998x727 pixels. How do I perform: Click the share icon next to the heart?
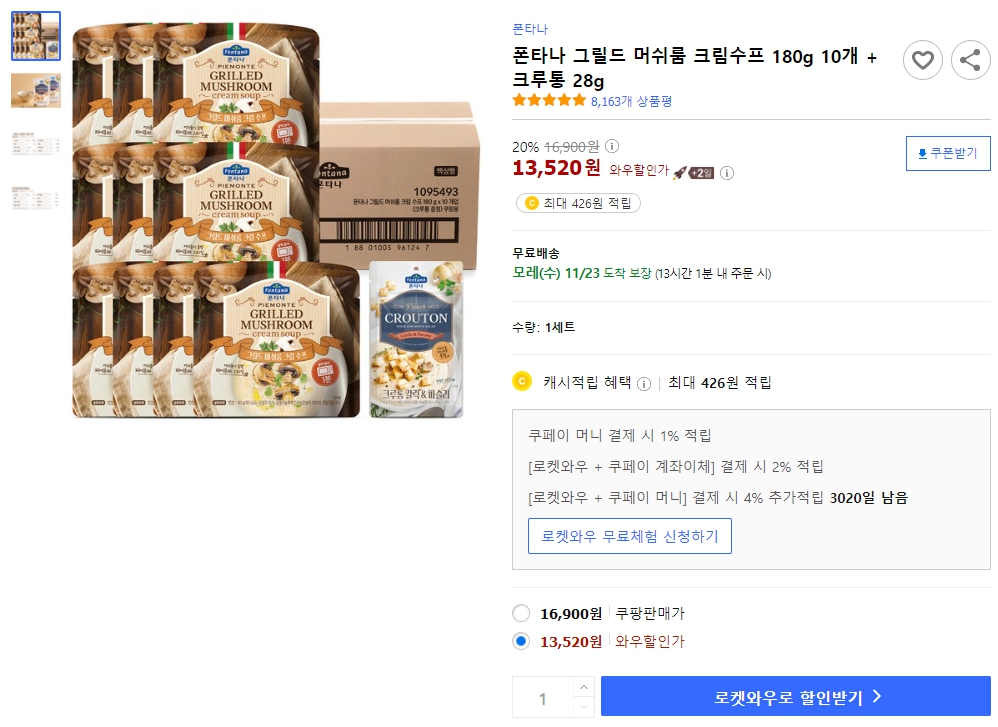[969, 60]
